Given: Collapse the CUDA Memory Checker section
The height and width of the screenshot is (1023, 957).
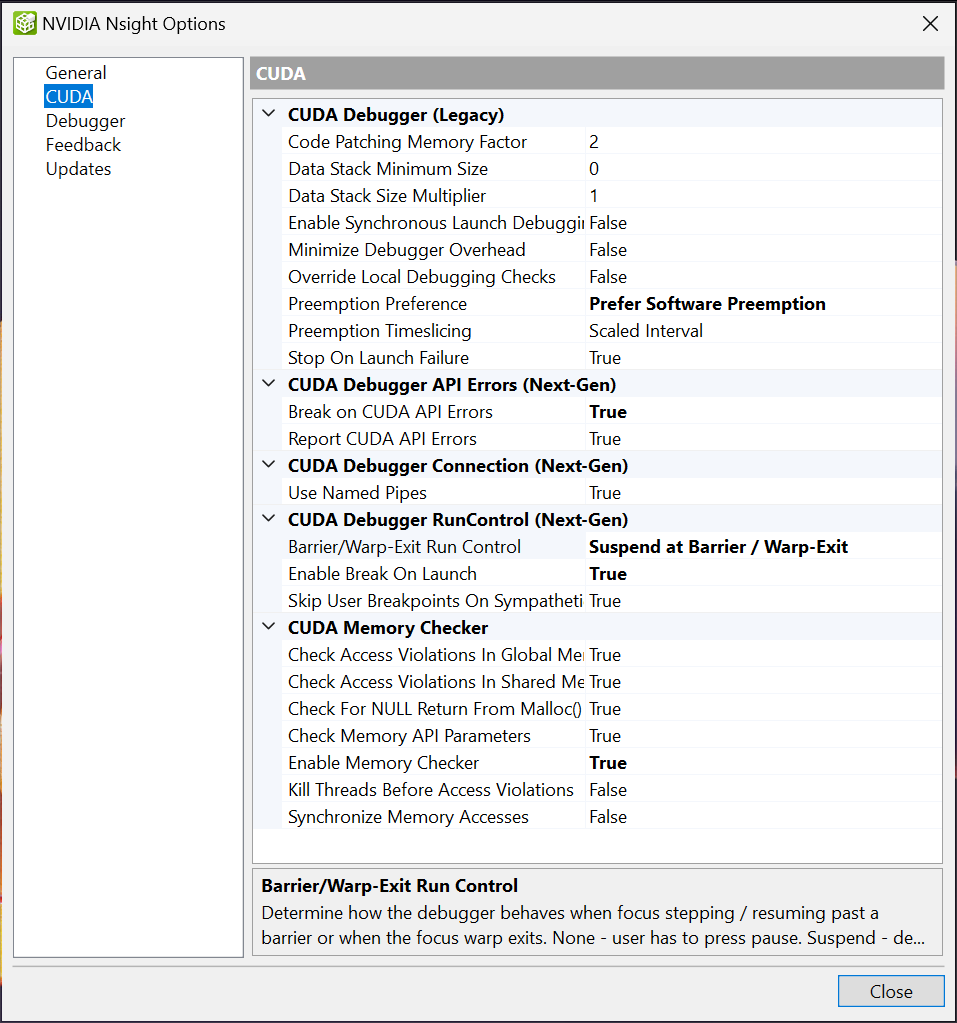Looking at the screenshot, I should [x=267, y=627].
